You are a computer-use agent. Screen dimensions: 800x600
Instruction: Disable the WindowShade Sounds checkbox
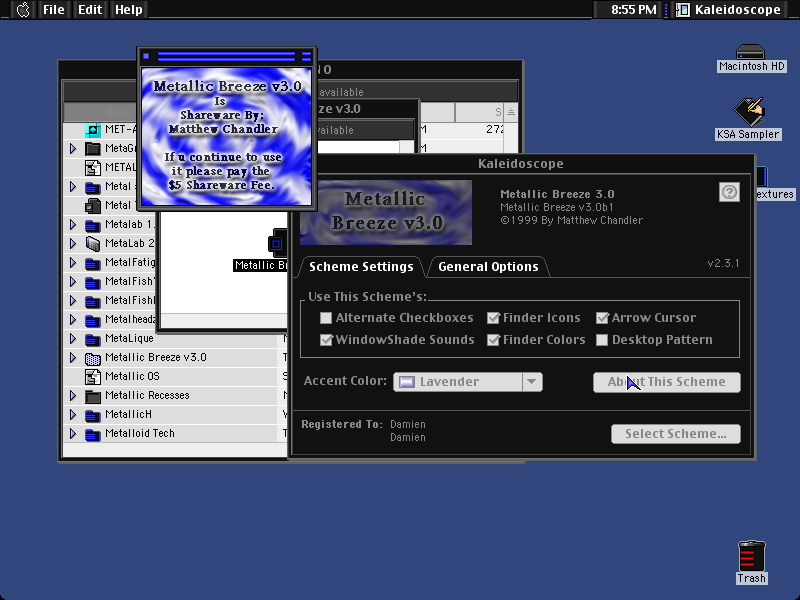tap(326, 340)
